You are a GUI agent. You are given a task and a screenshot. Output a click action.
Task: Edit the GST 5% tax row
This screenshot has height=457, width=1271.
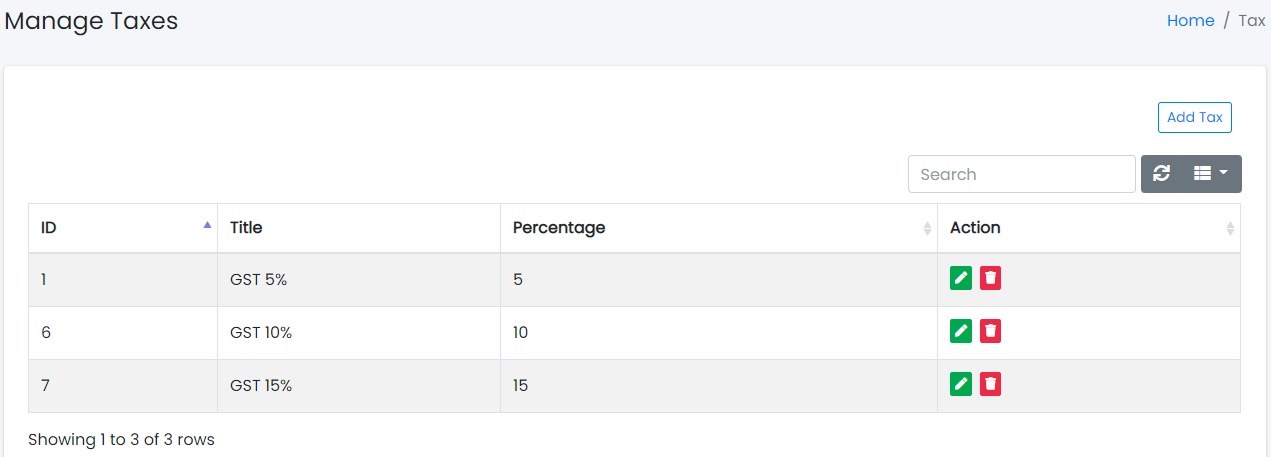click(x=960, y=278)
